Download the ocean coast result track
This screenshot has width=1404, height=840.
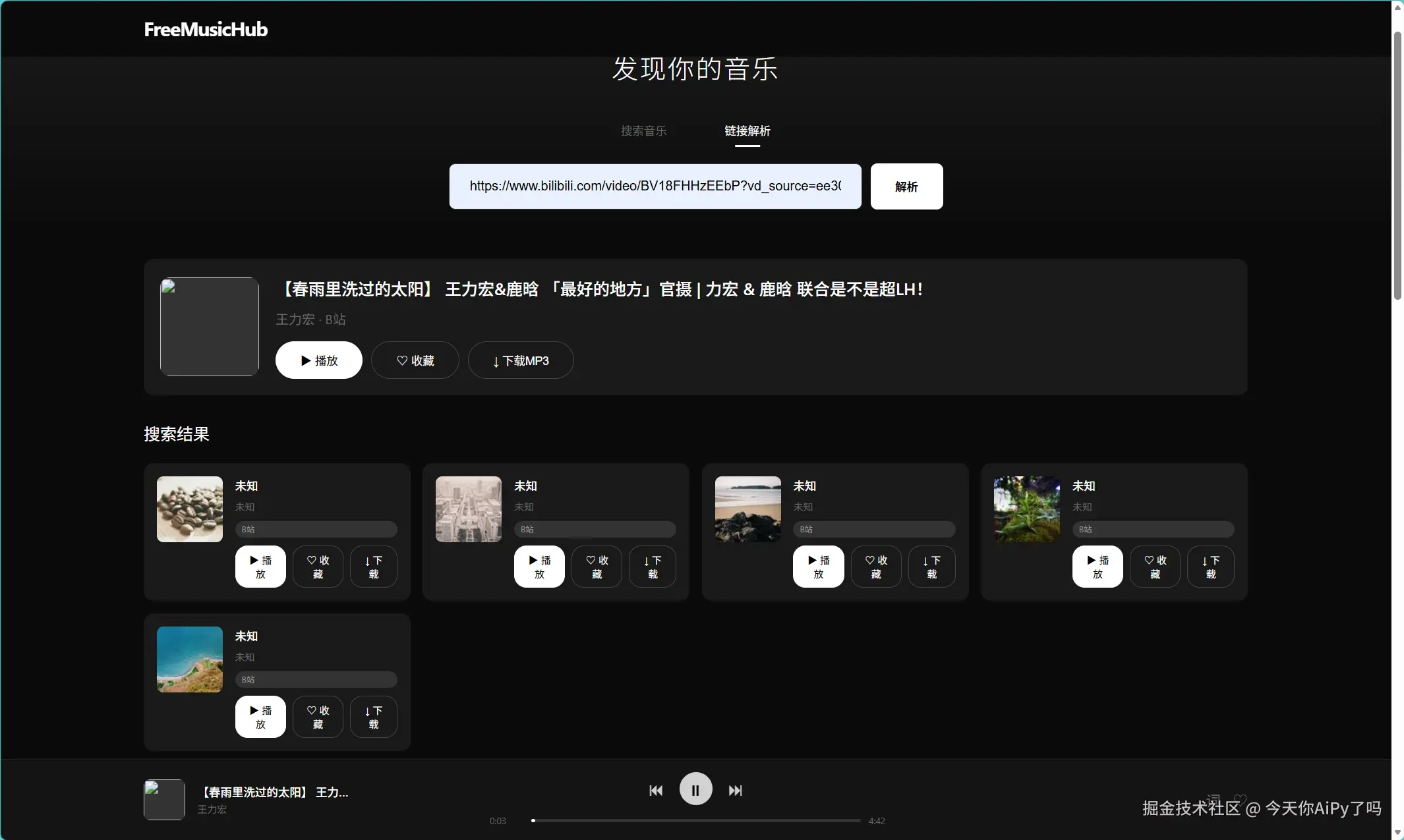373,717
